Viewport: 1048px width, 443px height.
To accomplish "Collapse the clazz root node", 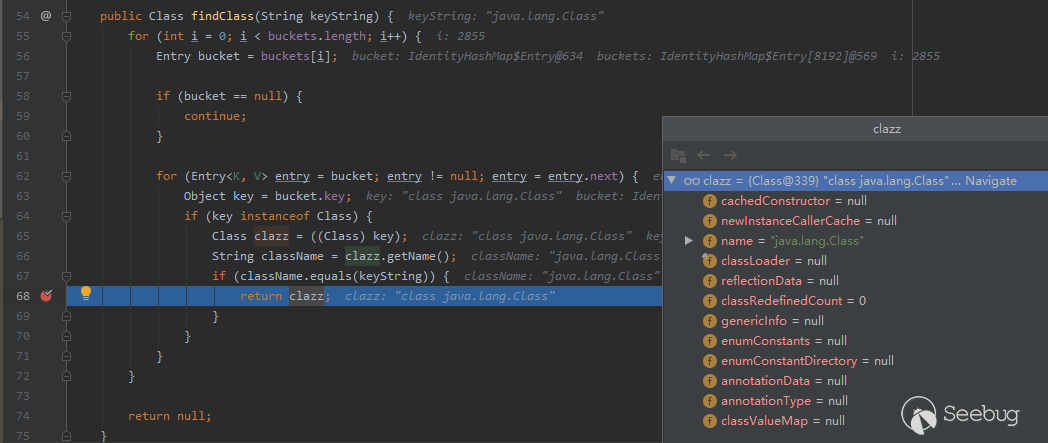I will pyautogui.click(x=672, y=181).
